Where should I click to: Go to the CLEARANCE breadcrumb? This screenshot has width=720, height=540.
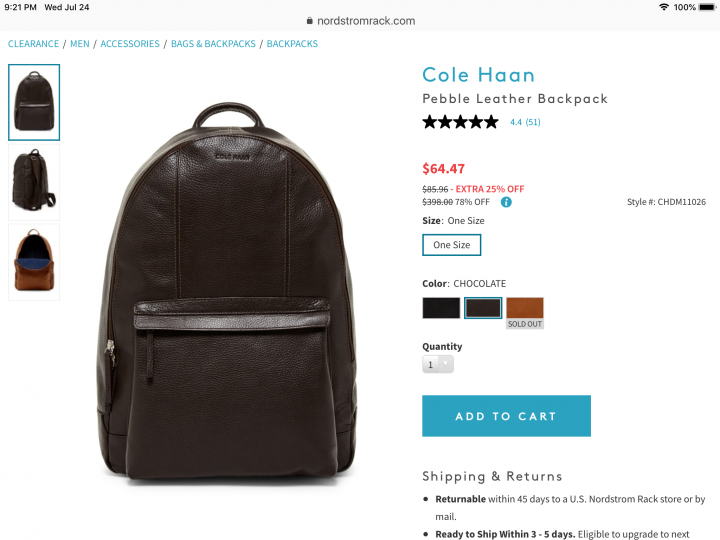click(x=34, y=44)
